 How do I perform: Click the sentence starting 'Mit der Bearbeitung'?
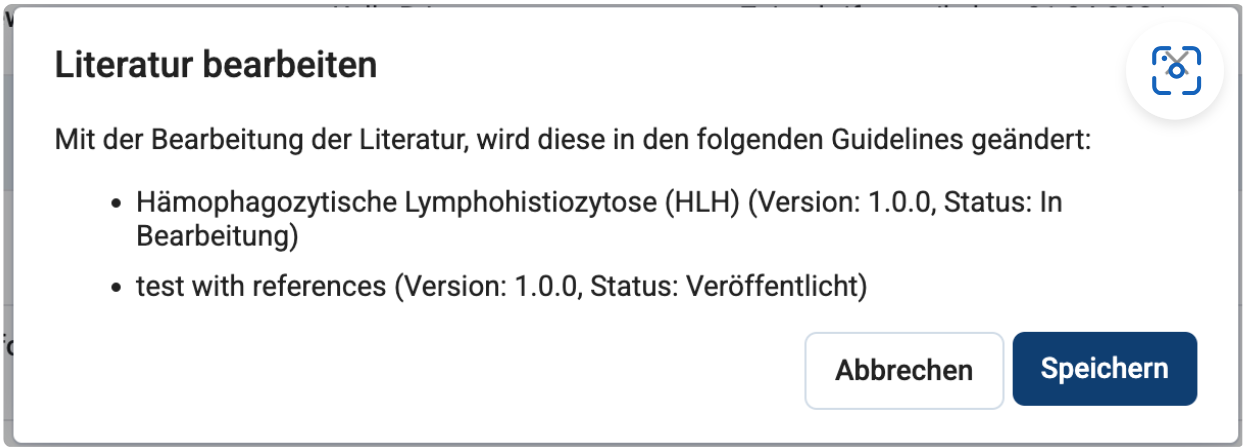(x=573, y=137)
